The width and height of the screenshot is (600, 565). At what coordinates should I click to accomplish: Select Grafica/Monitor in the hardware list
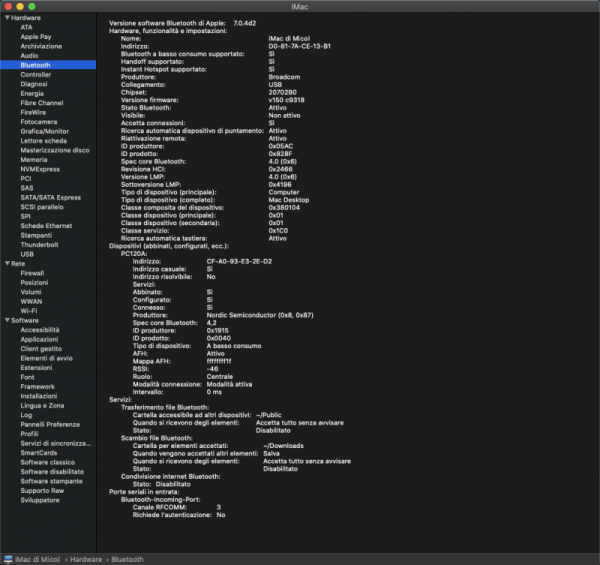point(45,130)
